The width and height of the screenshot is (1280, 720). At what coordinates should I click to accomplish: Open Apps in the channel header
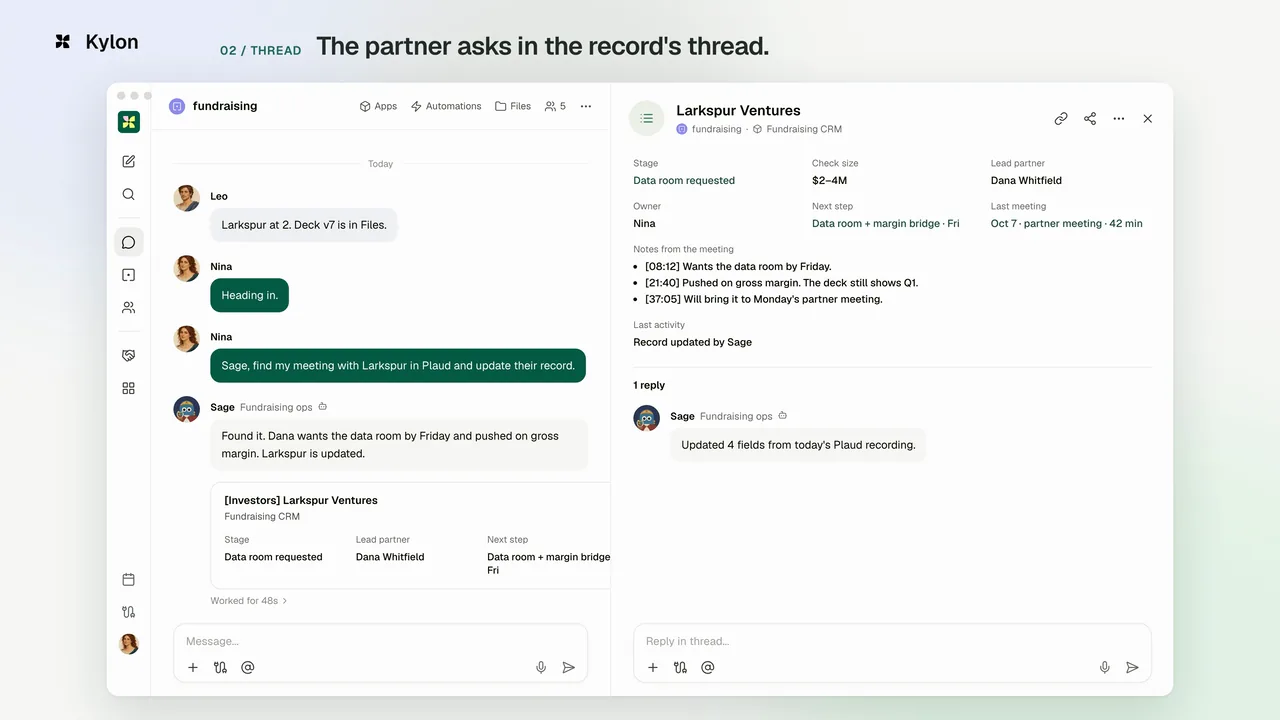[x=378, y=106]
